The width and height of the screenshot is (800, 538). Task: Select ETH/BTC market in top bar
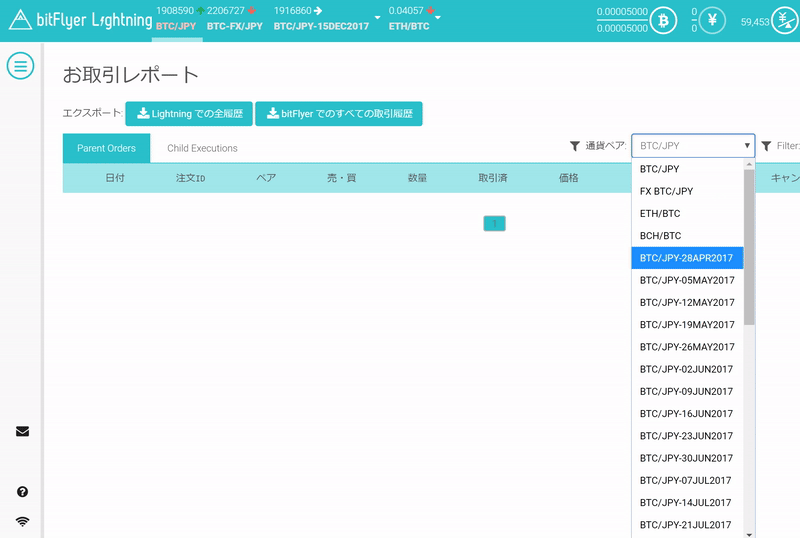tap(409, 26)
